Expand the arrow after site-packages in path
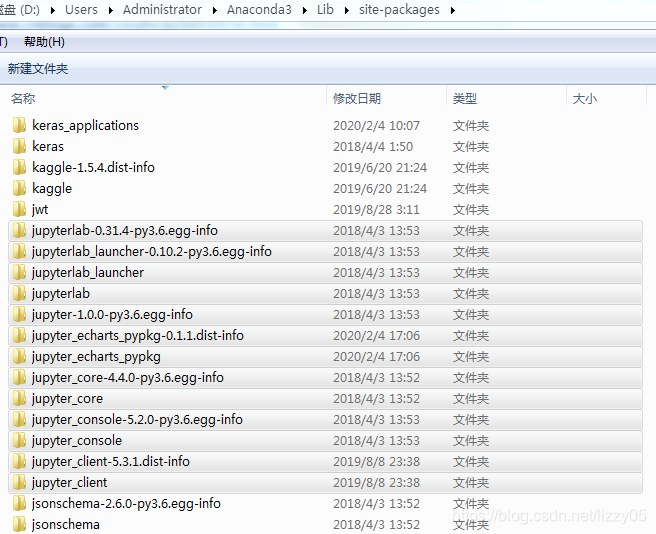Screen dimensions: 656x534 pyautogui.click(x=453, y=10)
